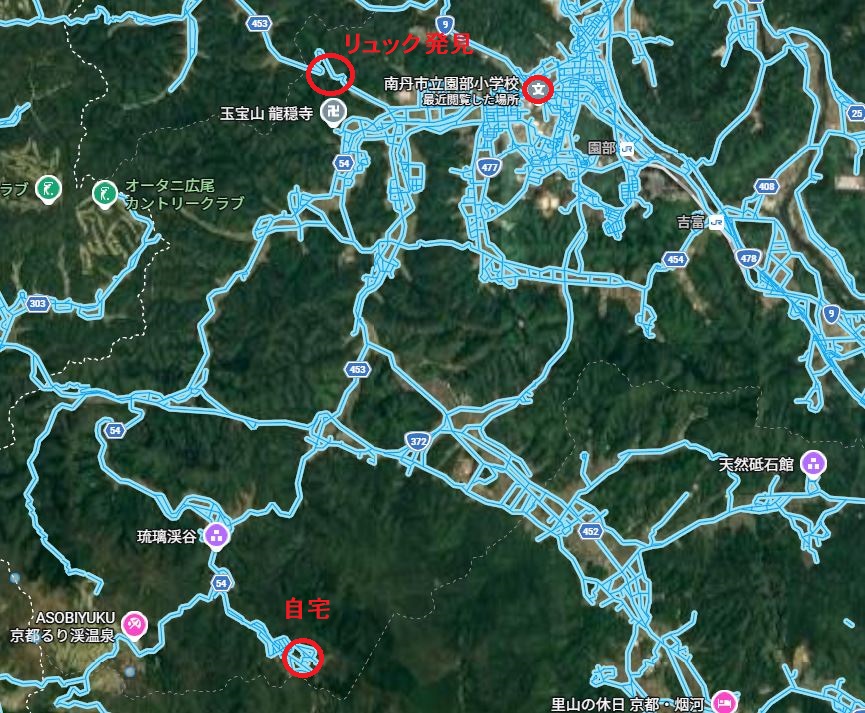Click the 里山の休日 京都・烟河 hotel icon

(x=724, y=703)
